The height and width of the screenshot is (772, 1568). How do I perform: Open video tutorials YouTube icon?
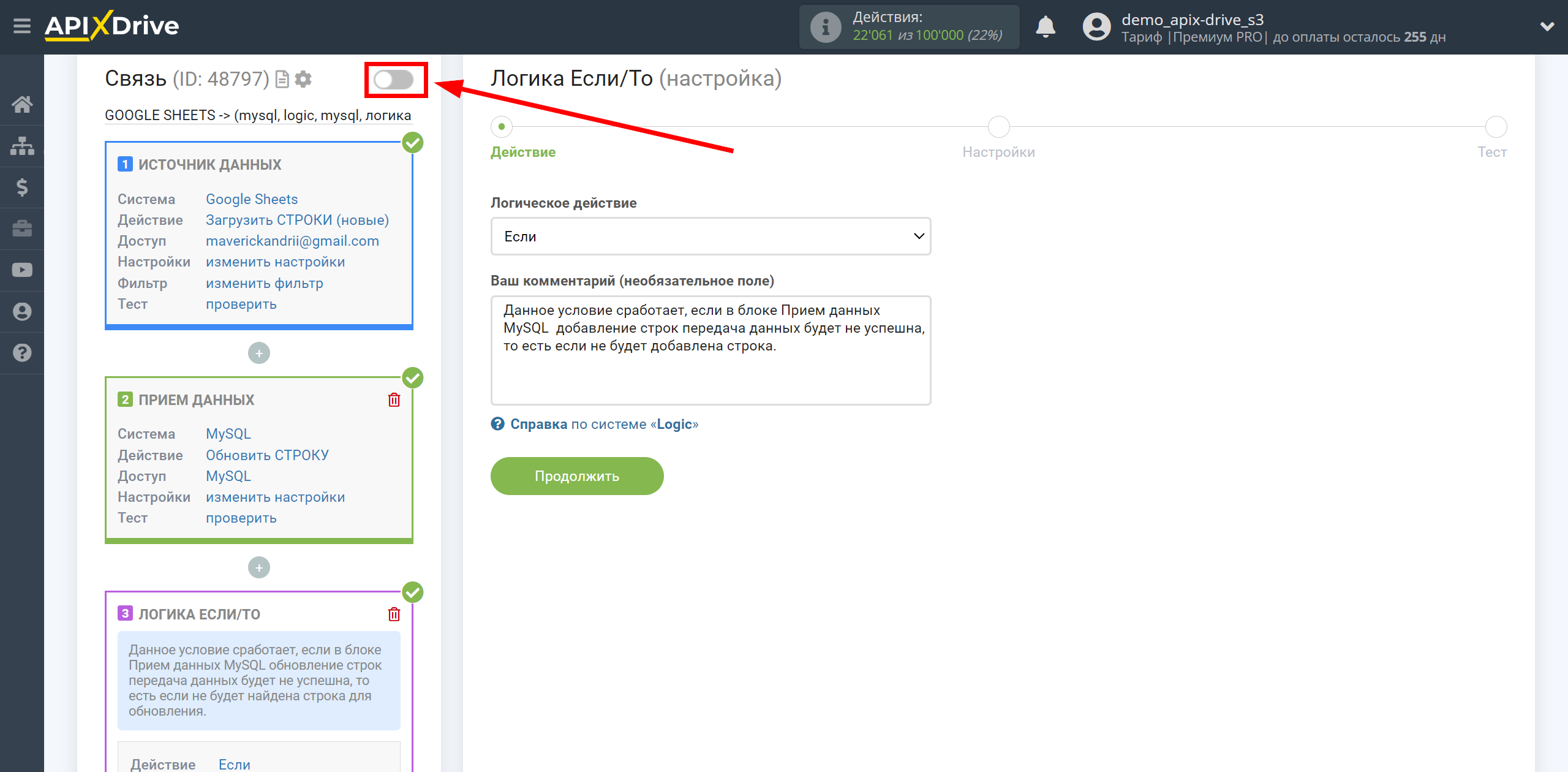22,270
